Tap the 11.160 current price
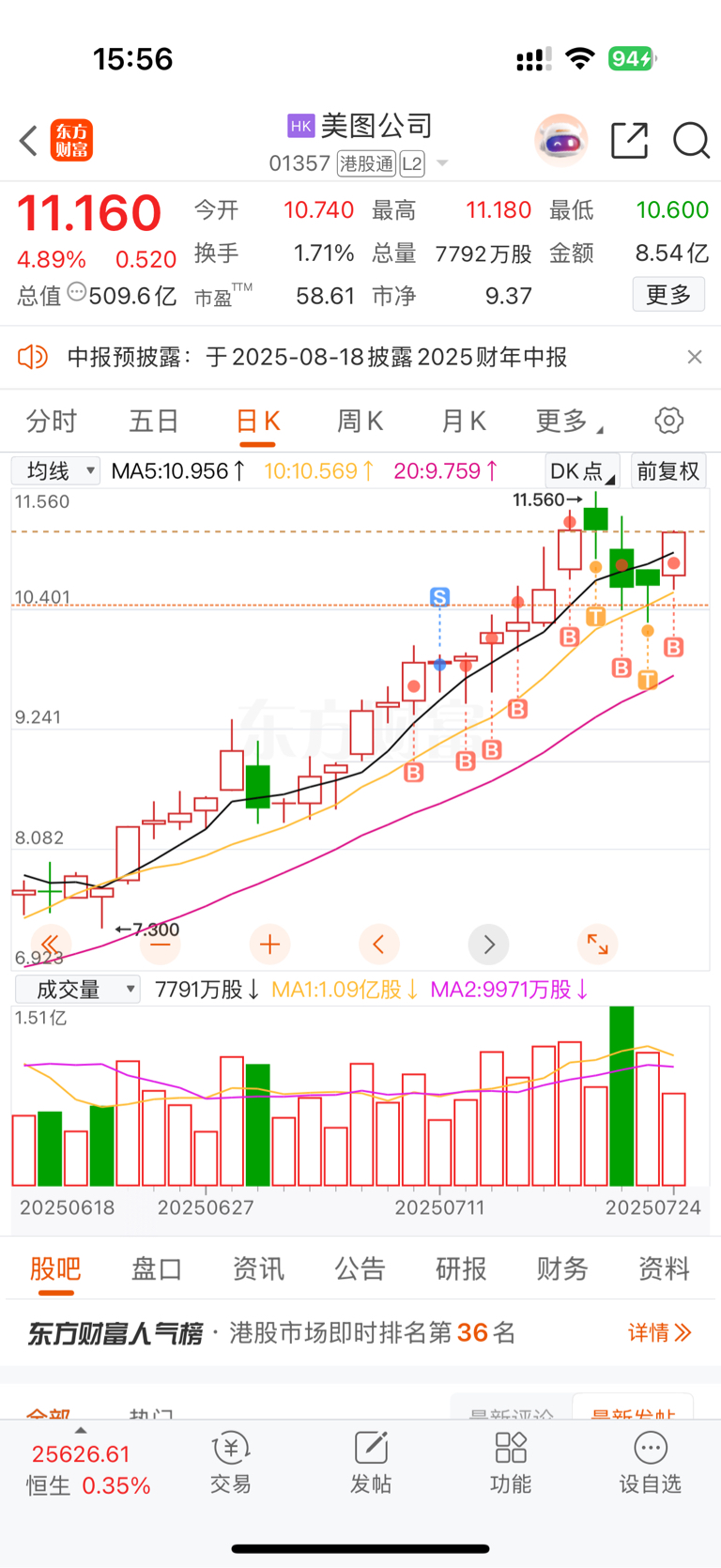The width and height of the screenshot is (721, 1568). (90, 213)
